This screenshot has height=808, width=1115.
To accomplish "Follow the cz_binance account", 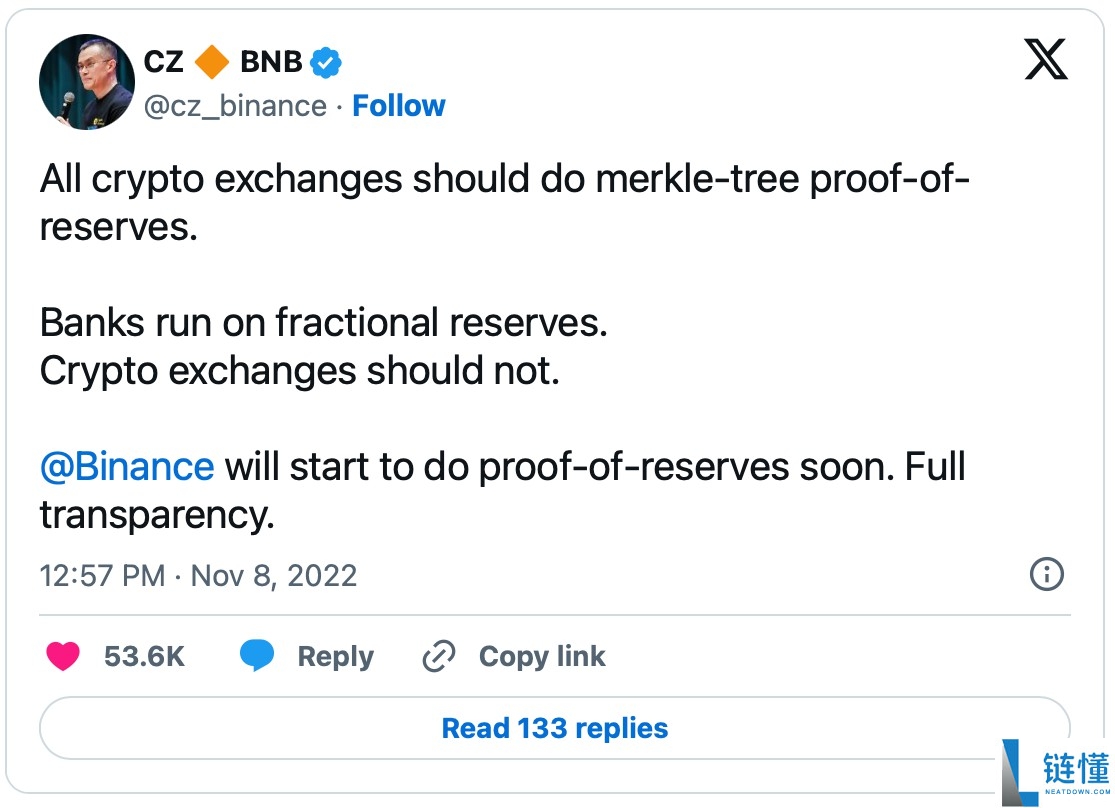I will [x=399, y=106].
